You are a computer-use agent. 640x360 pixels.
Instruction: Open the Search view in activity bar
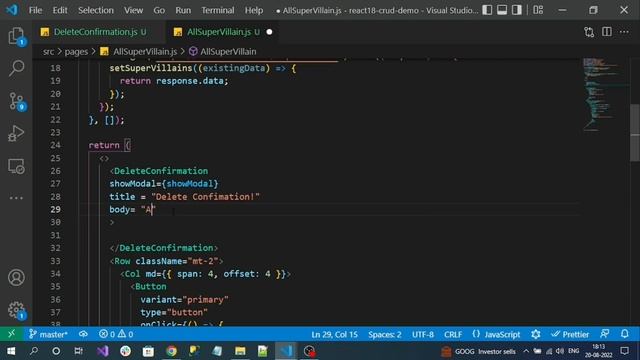(x=16, y=68)
